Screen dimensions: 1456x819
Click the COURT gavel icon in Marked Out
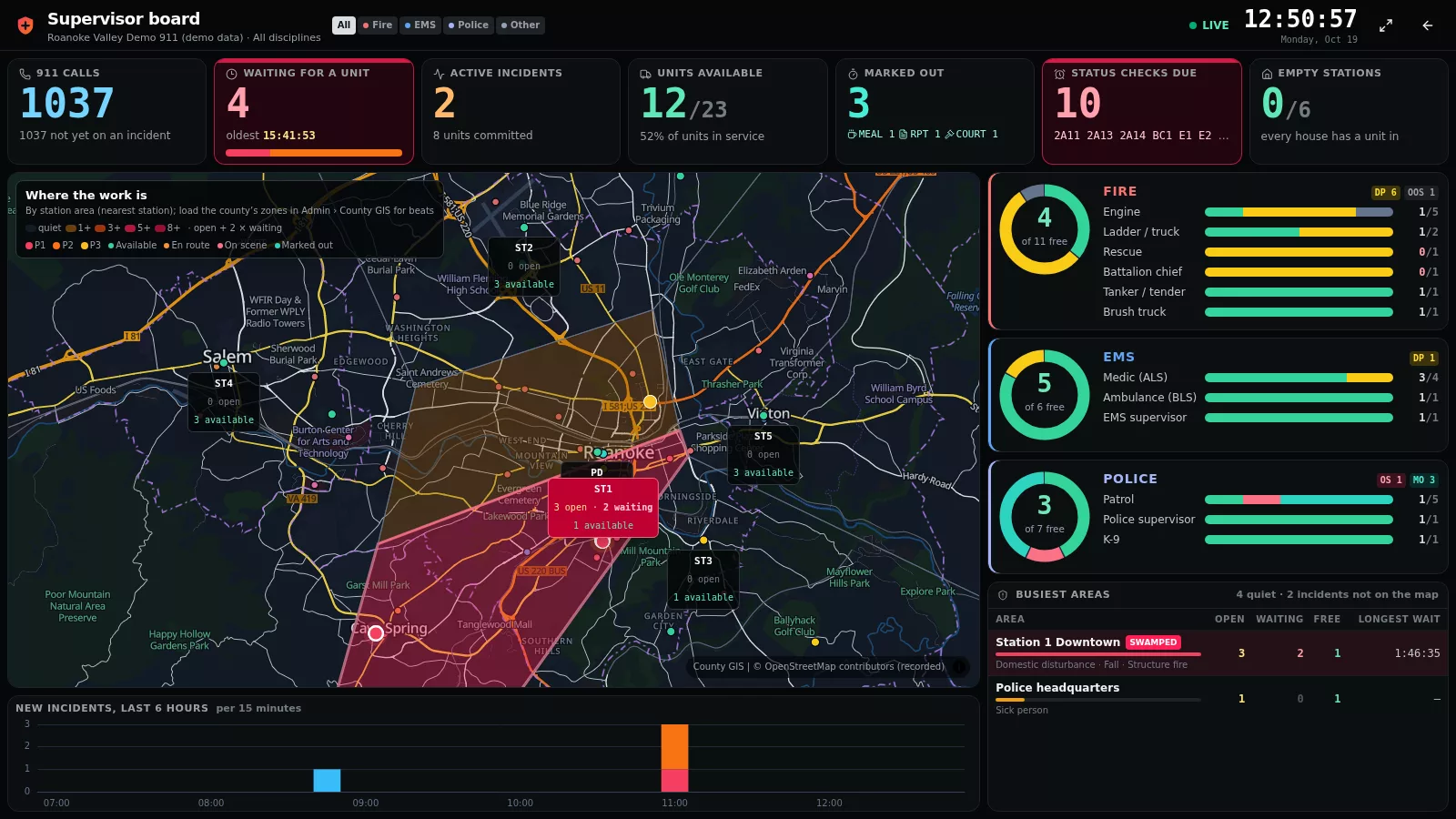pyautogui.click(x=950, y=135)
